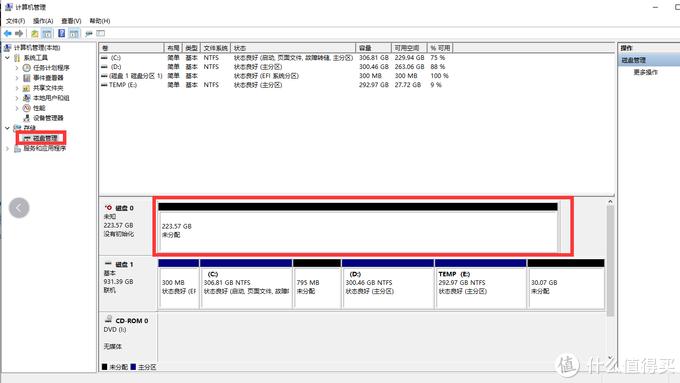Select 设备管理器 label in the tree
This screenshot has height=383, width=680.
tap(48, 118)
